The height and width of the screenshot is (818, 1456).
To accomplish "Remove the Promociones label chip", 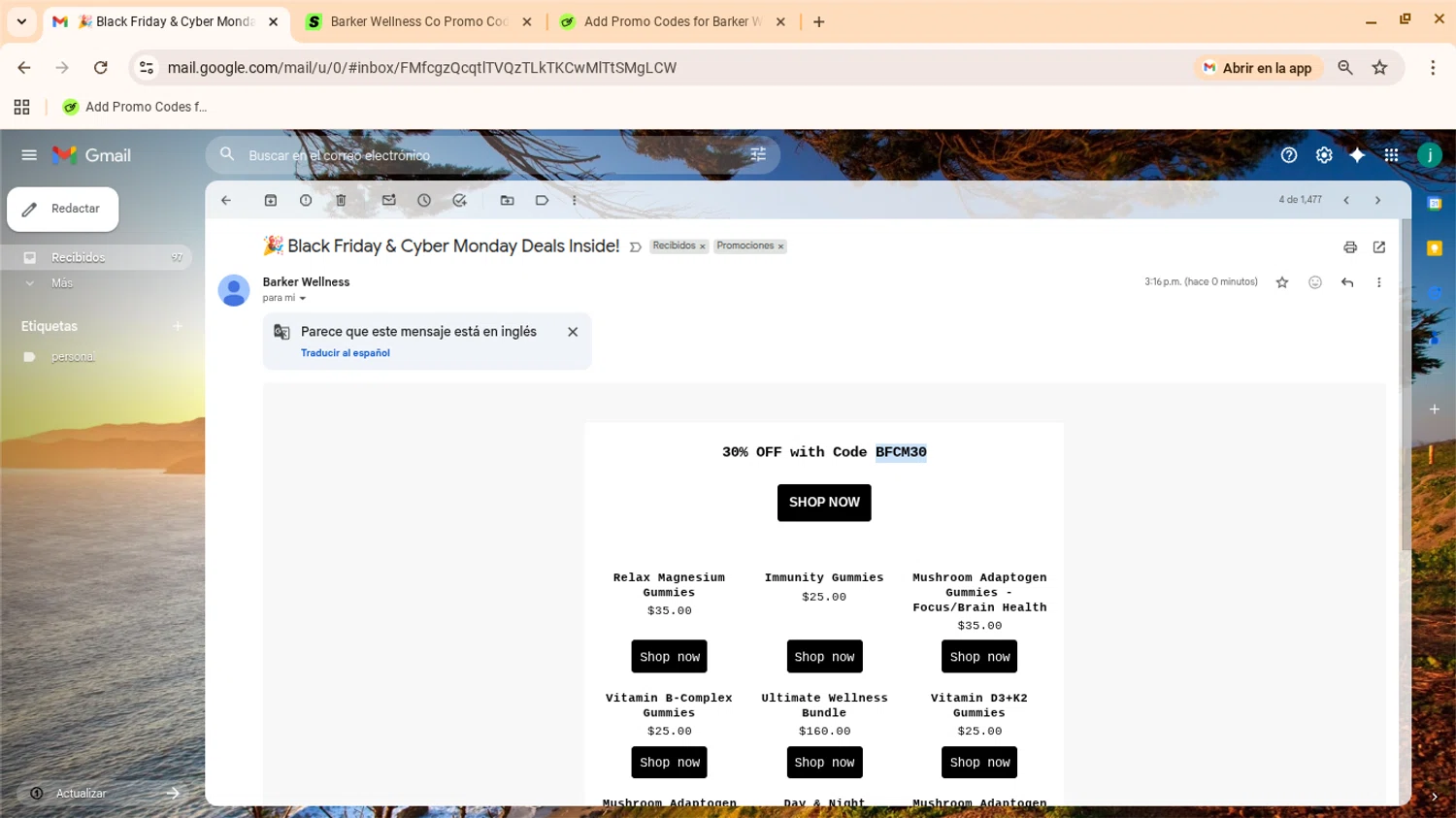I will pos(780,246).
